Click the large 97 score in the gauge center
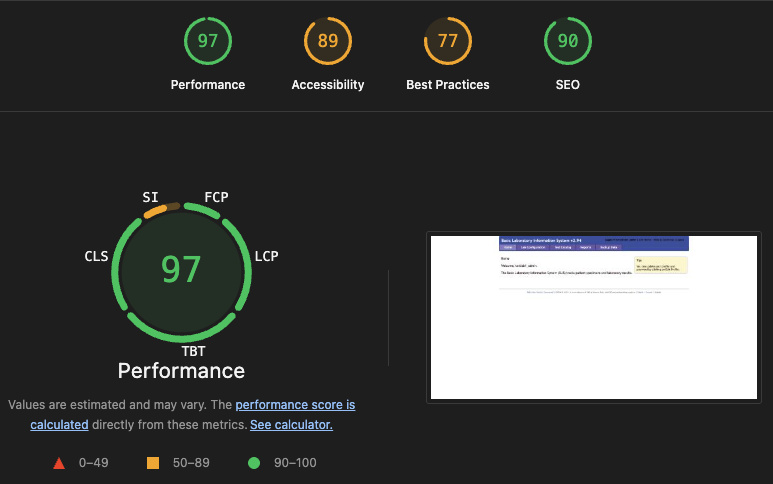This screenshot has width=773, height=484. pyautogui.click(x=181, y=270)
